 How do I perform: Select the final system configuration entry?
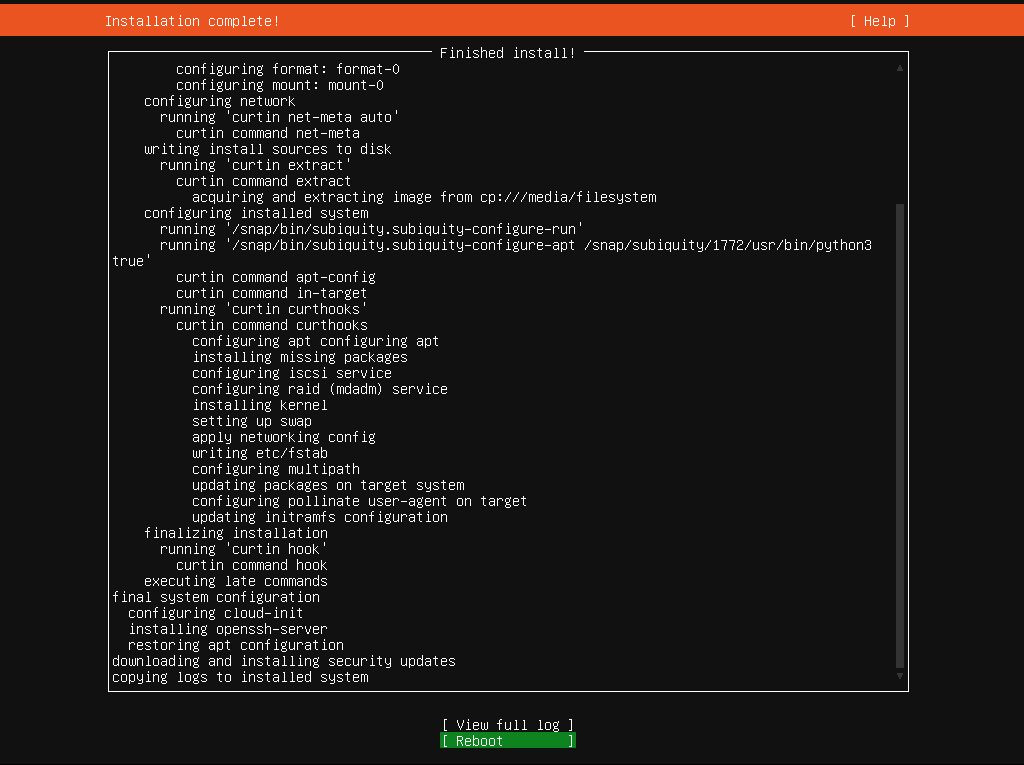[215, 596]
